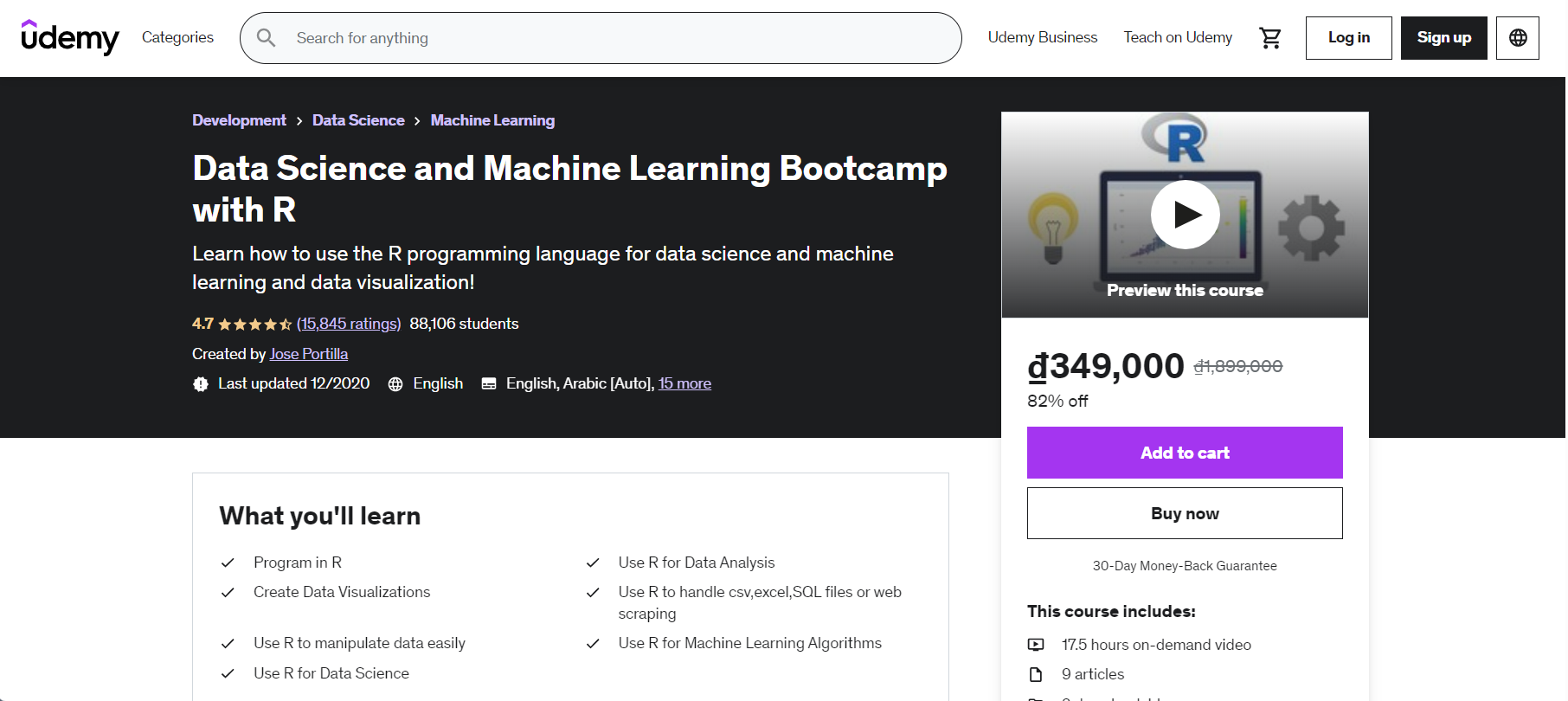Click the Sign up button
Screen dimensions: 1568x701
click(1443, 38)
